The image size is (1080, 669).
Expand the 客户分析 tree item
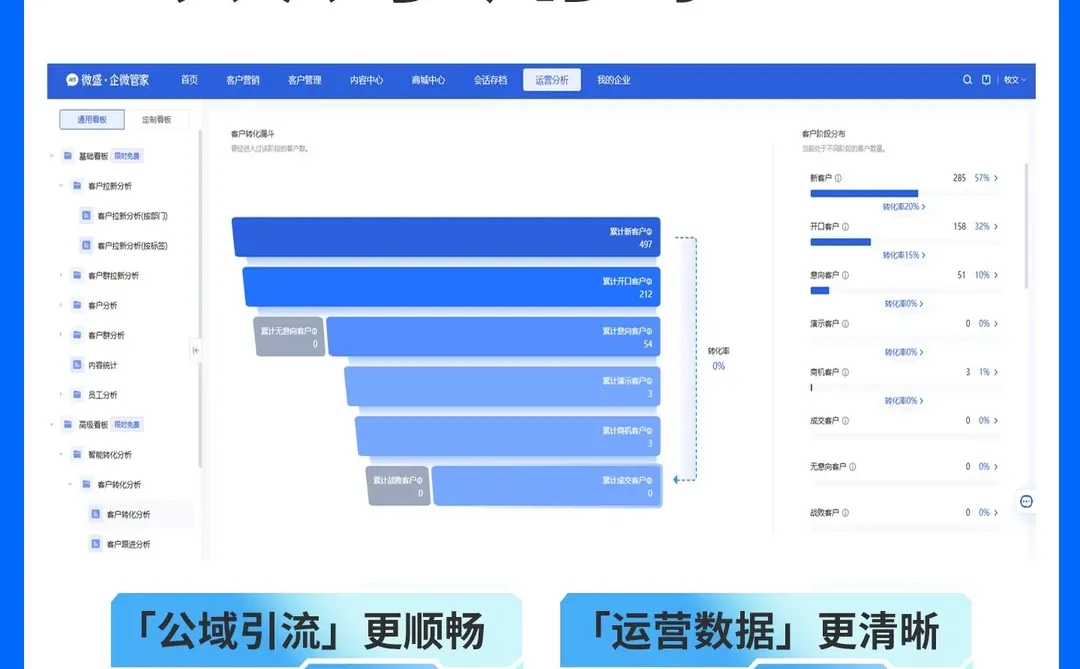coord(62,304)
